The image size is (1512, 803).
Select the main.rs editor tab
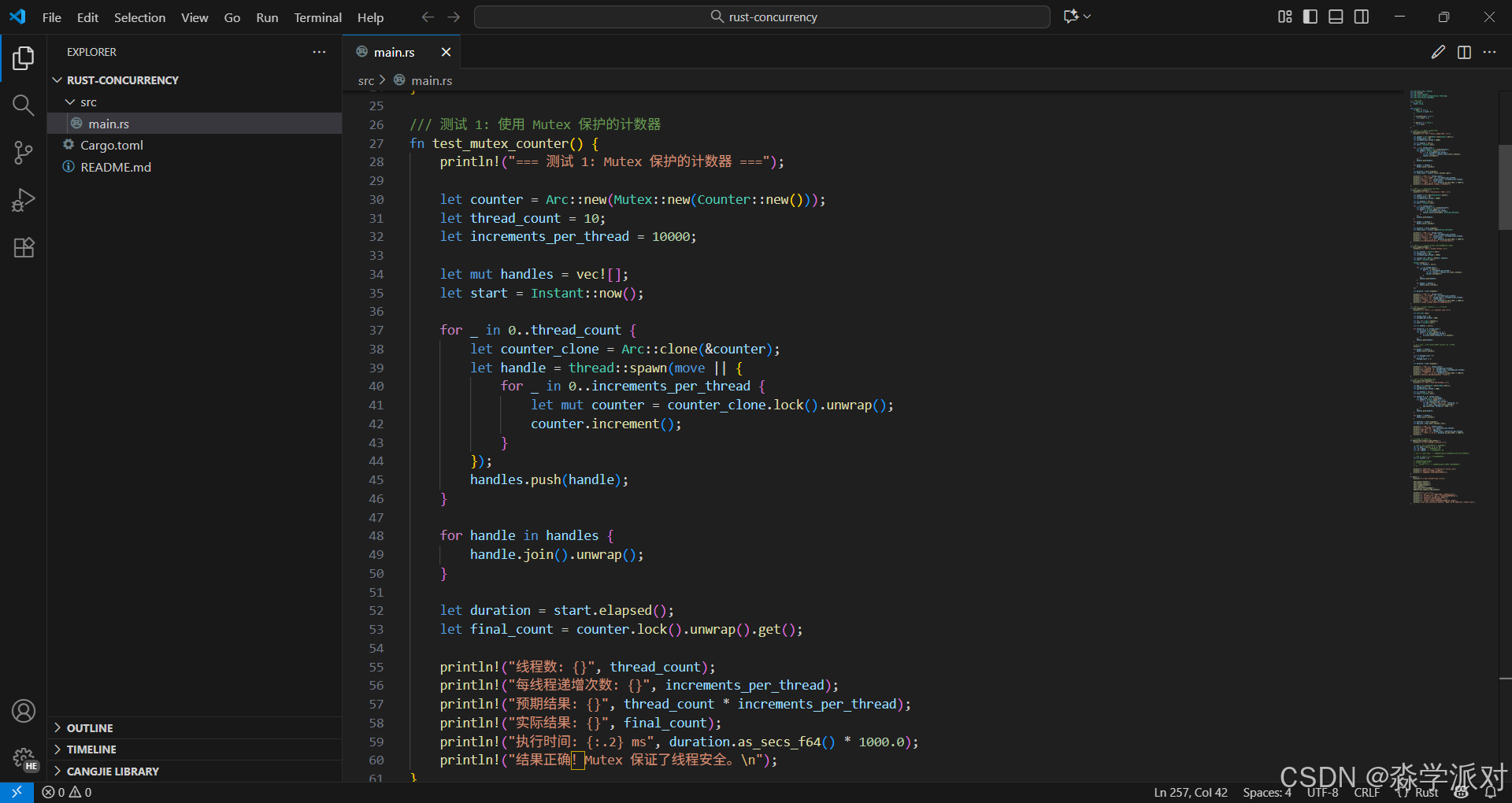pyautogui.click(x=402, y=52)
